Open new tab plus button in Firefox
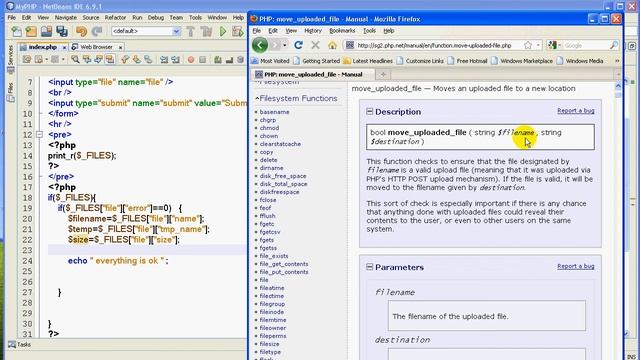The height and width of the screenshot is (360, 640). [x=383, y=74]
